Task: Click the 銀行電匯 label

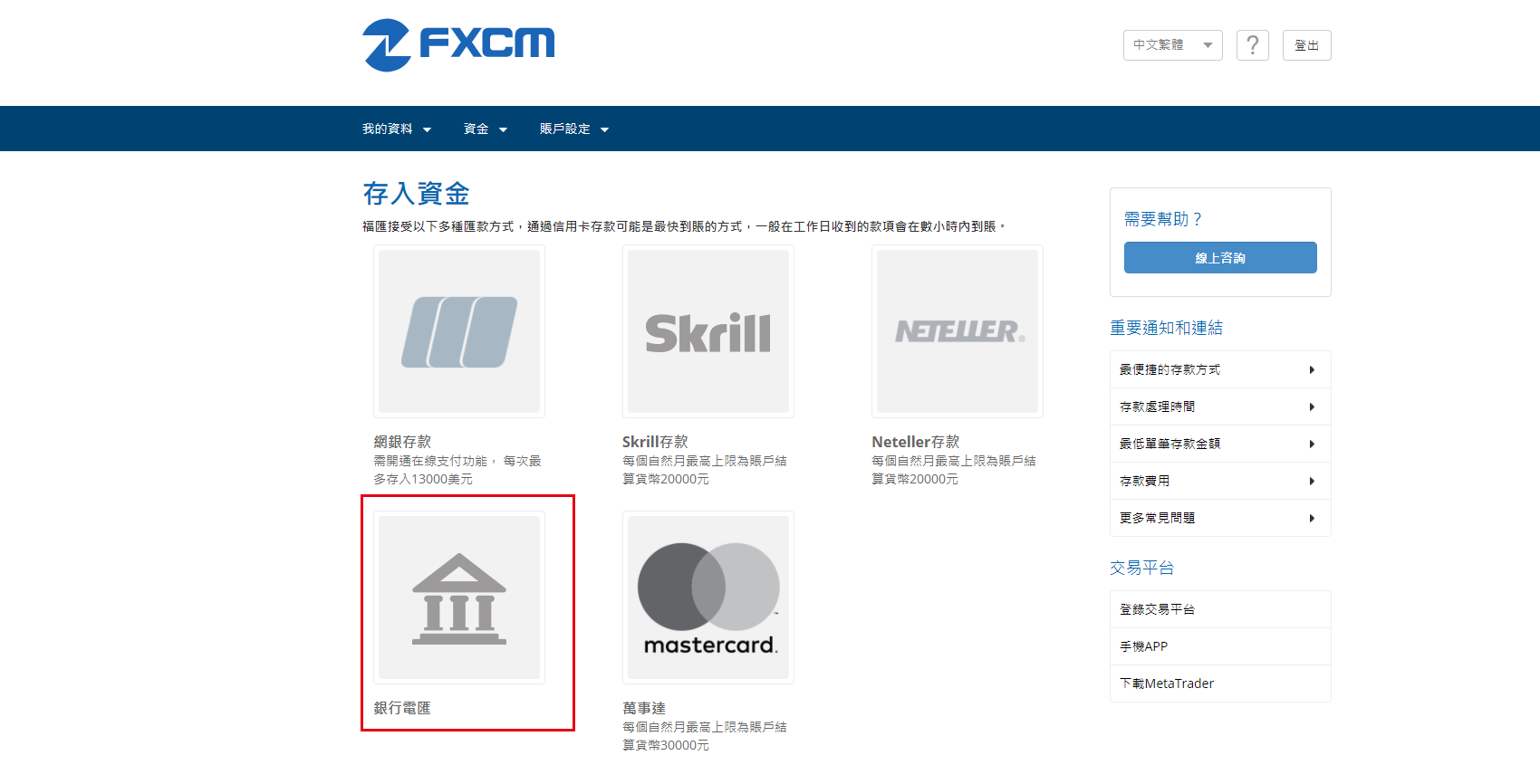Action: tap(402, 708)
